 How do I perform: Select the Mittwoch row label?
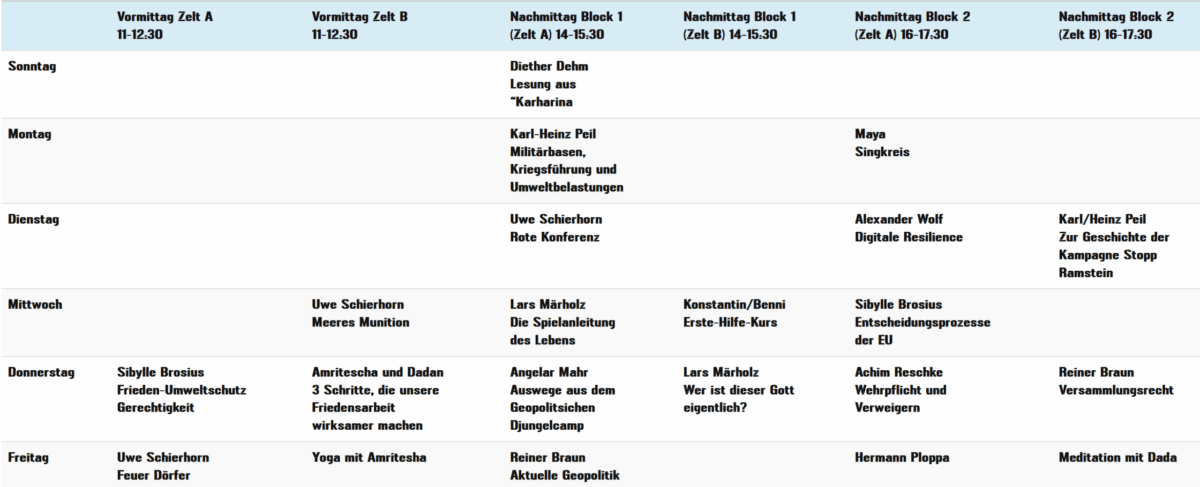click(34, 304)
